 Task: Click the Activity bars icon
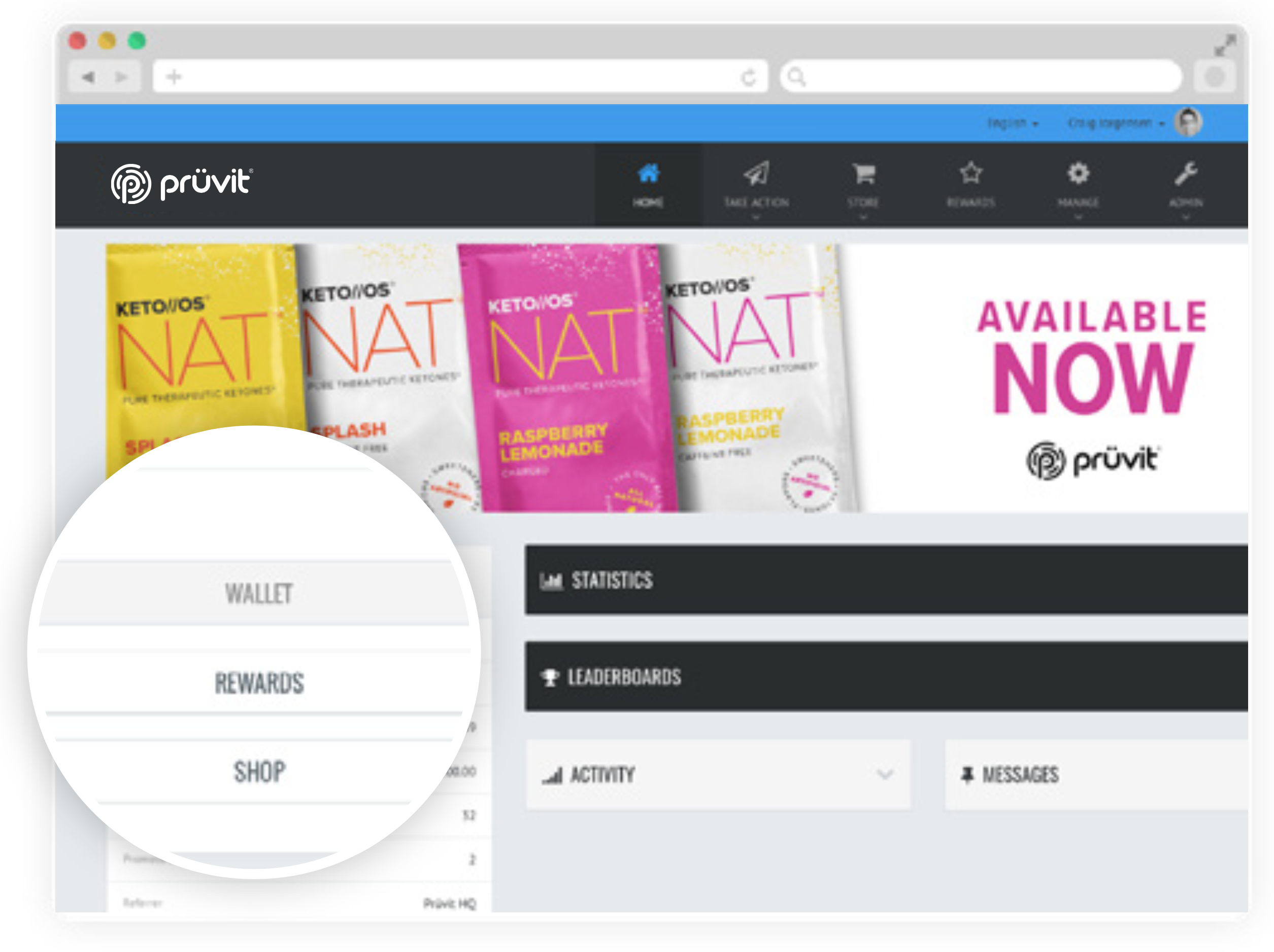click(x=552, y=776)
